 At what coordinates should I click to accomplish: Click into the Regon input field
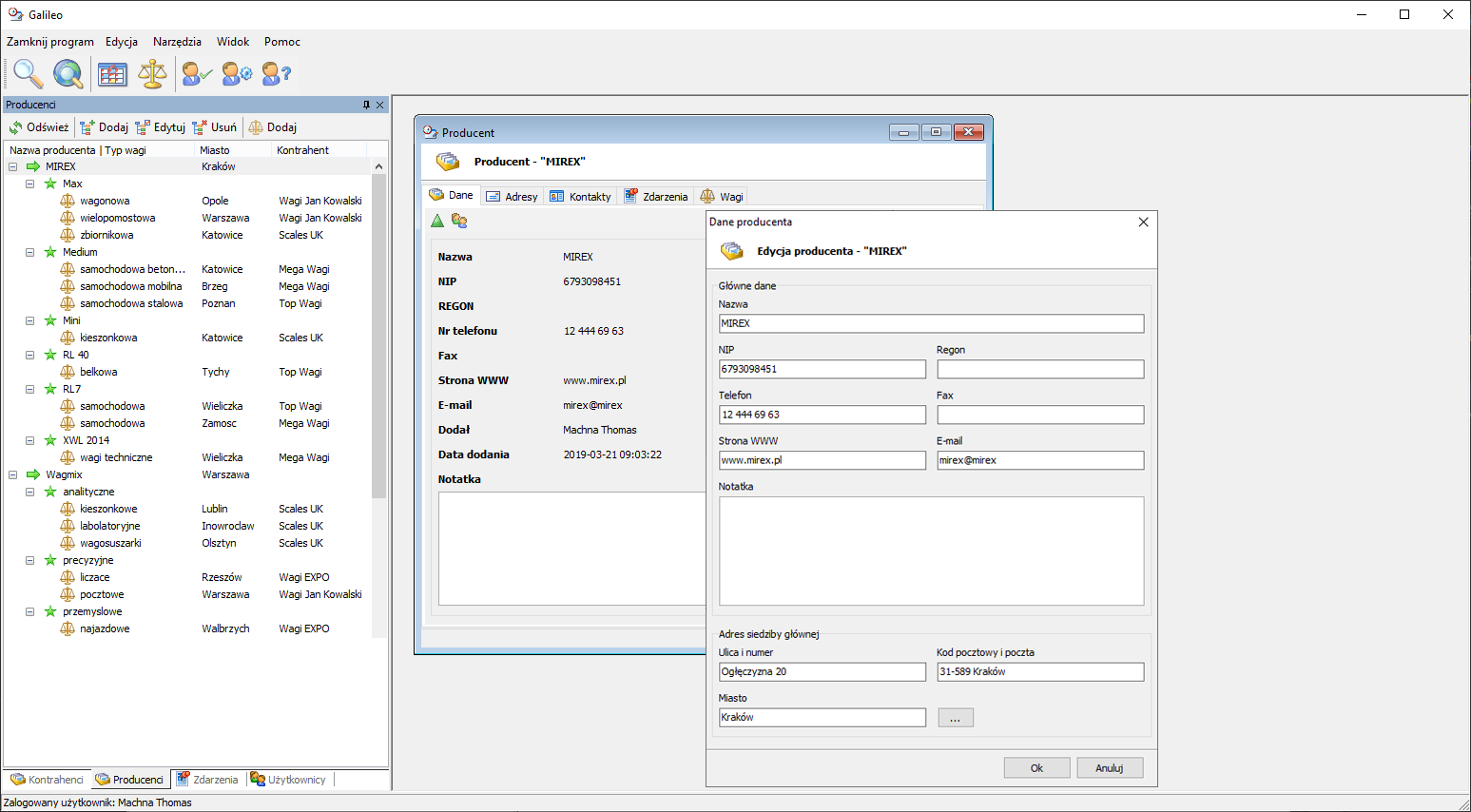click(x=1040, y=369)
